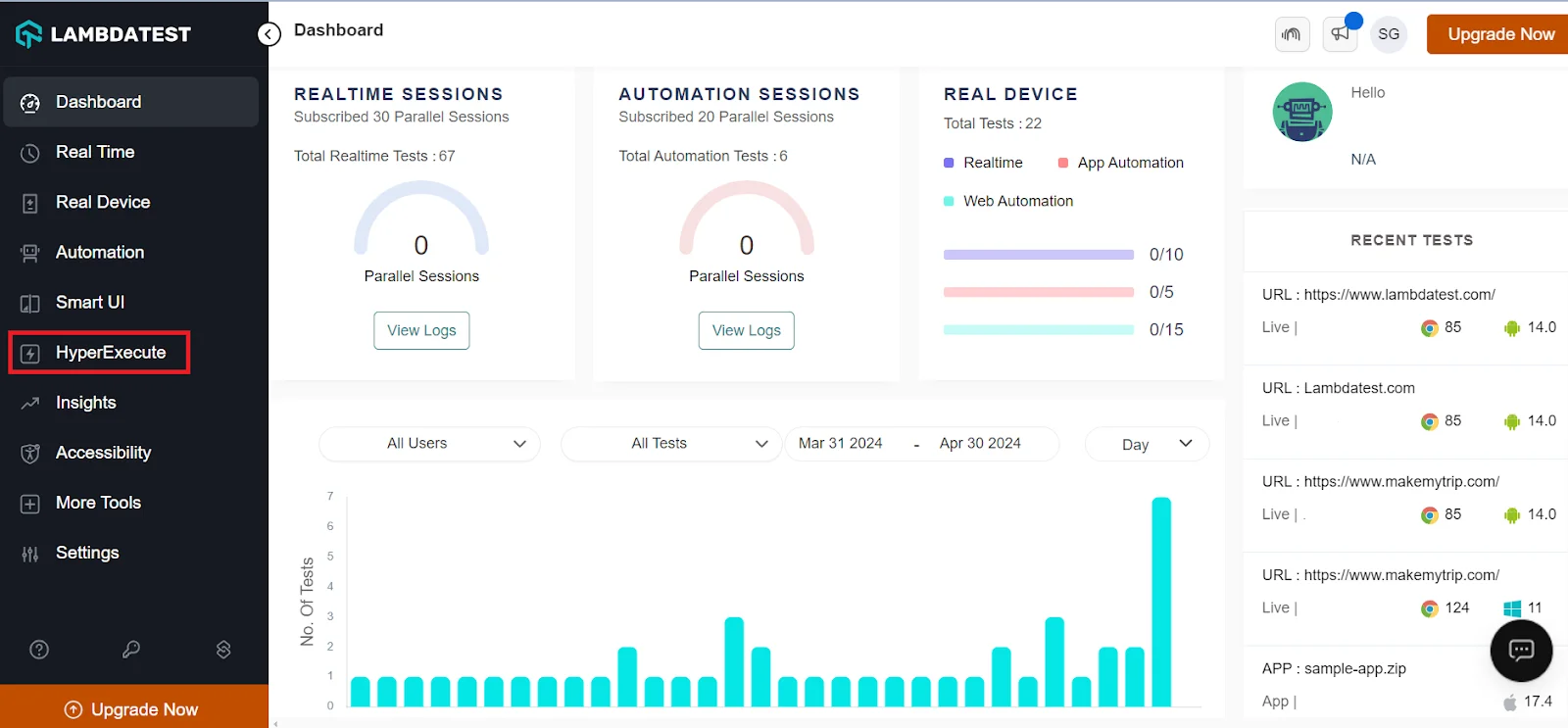Open HyperExecute in the sidebar

pyautogui.click(x=99, y=353)
